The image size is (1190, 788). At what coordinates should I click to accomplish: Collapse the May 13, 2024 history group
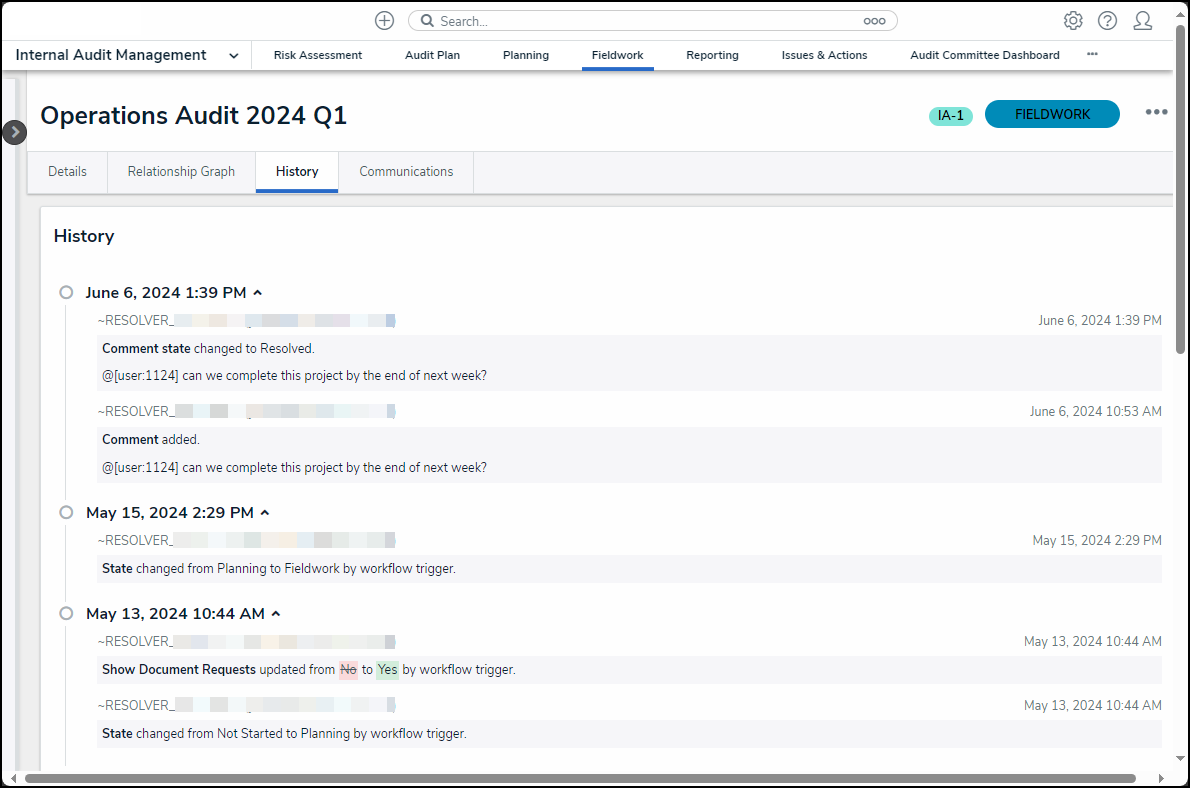pos(276,614)
